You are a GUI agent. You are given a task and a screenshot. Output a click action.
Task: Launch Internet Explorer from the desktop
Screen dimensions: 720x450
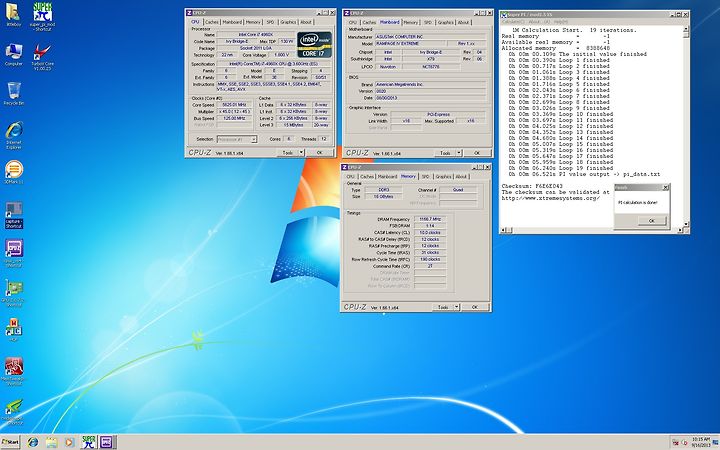point(14,135)
